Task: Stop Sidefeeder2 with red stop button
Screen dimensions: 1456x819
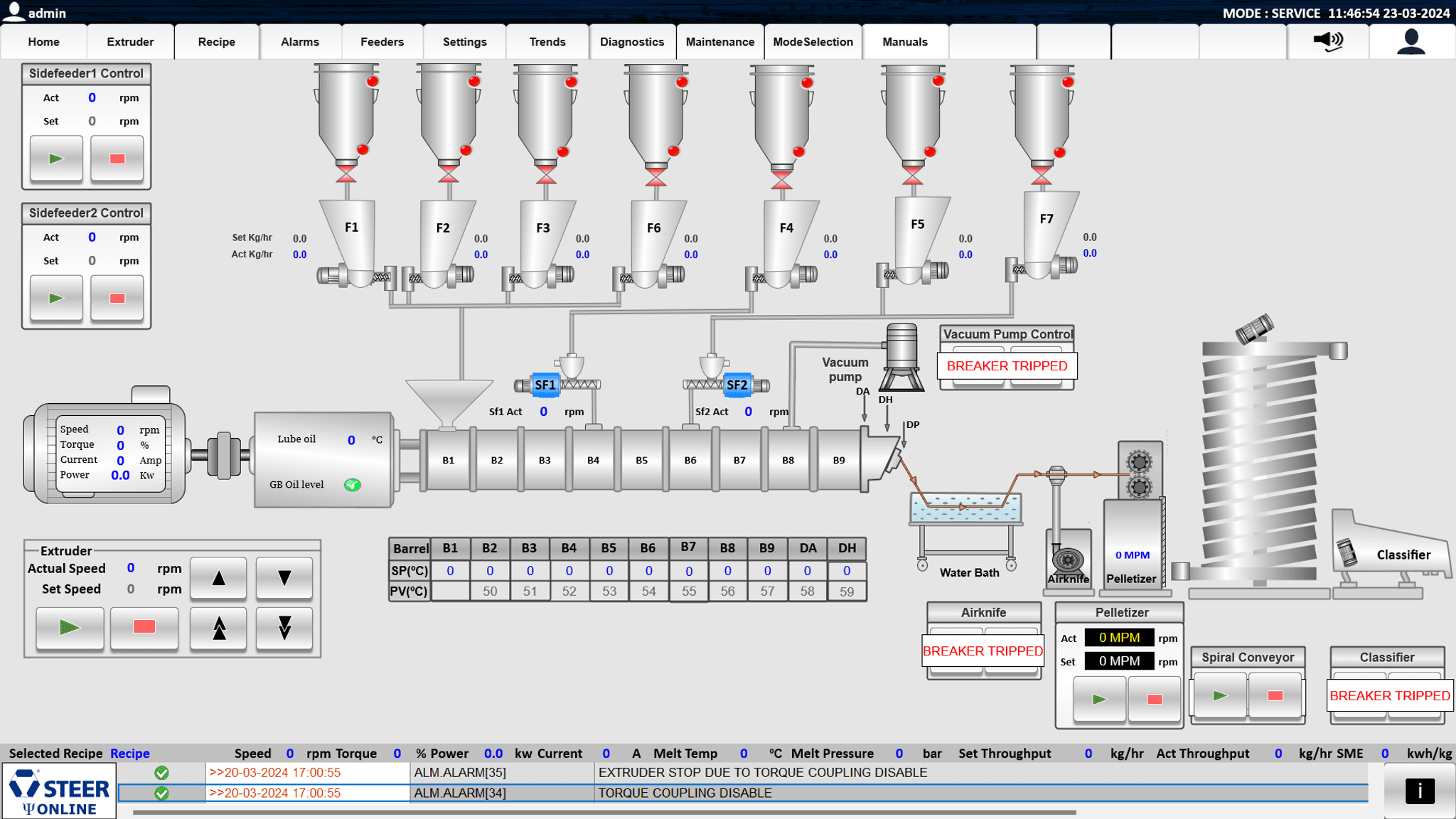Action: point(117,298)
